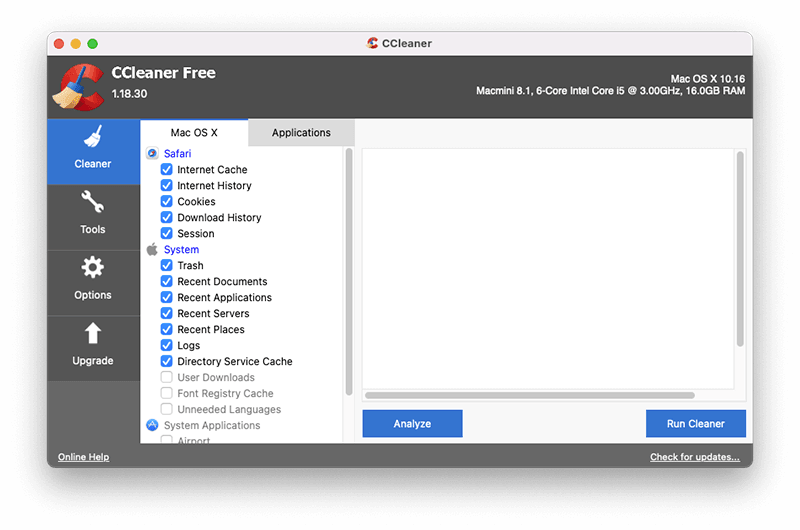Disable the Cookies checkbox

[x=166, y=201]
